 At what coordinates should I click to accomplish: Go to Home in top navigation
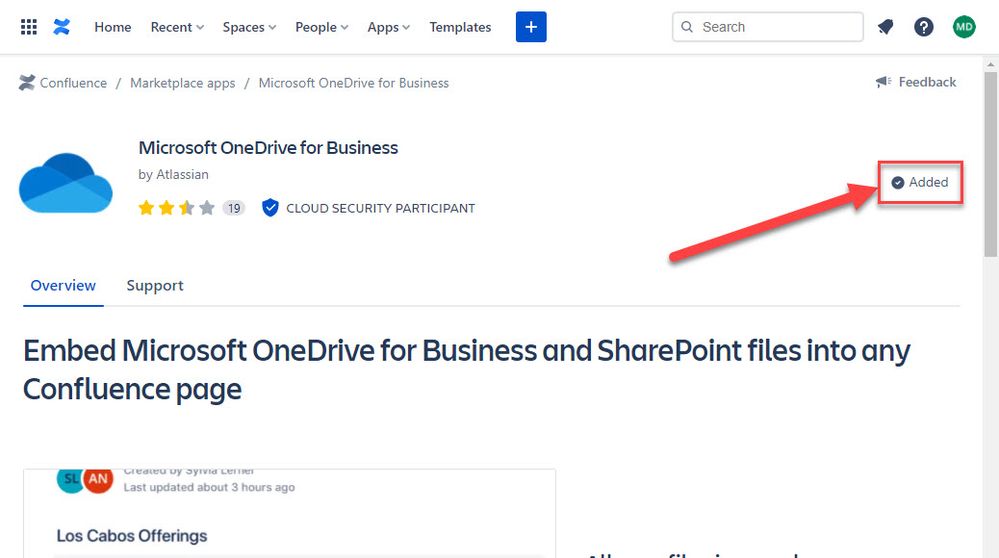click(x=113, y=27)
